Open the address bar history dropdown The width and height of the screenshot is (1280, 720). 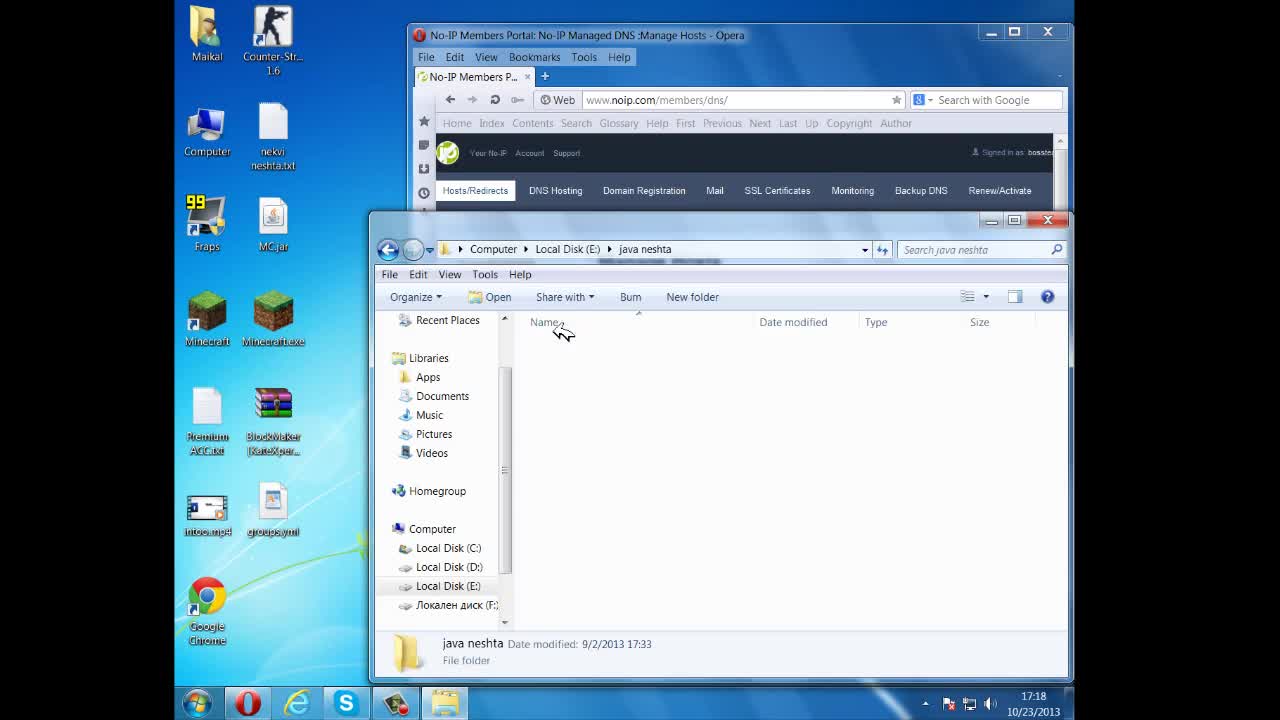pyautogui.click(x=865, y=250)
